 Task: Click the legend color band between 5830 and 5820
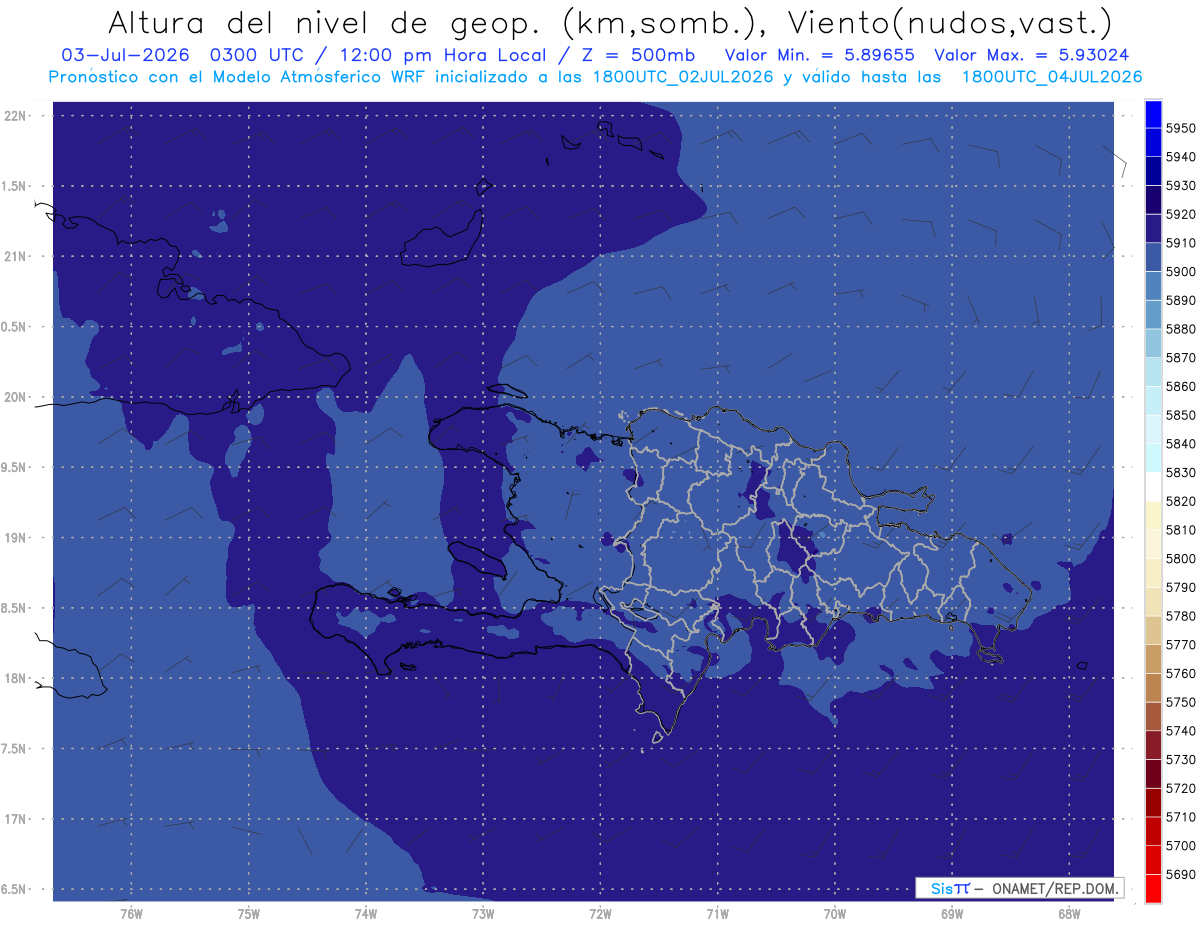point(1153,486)
